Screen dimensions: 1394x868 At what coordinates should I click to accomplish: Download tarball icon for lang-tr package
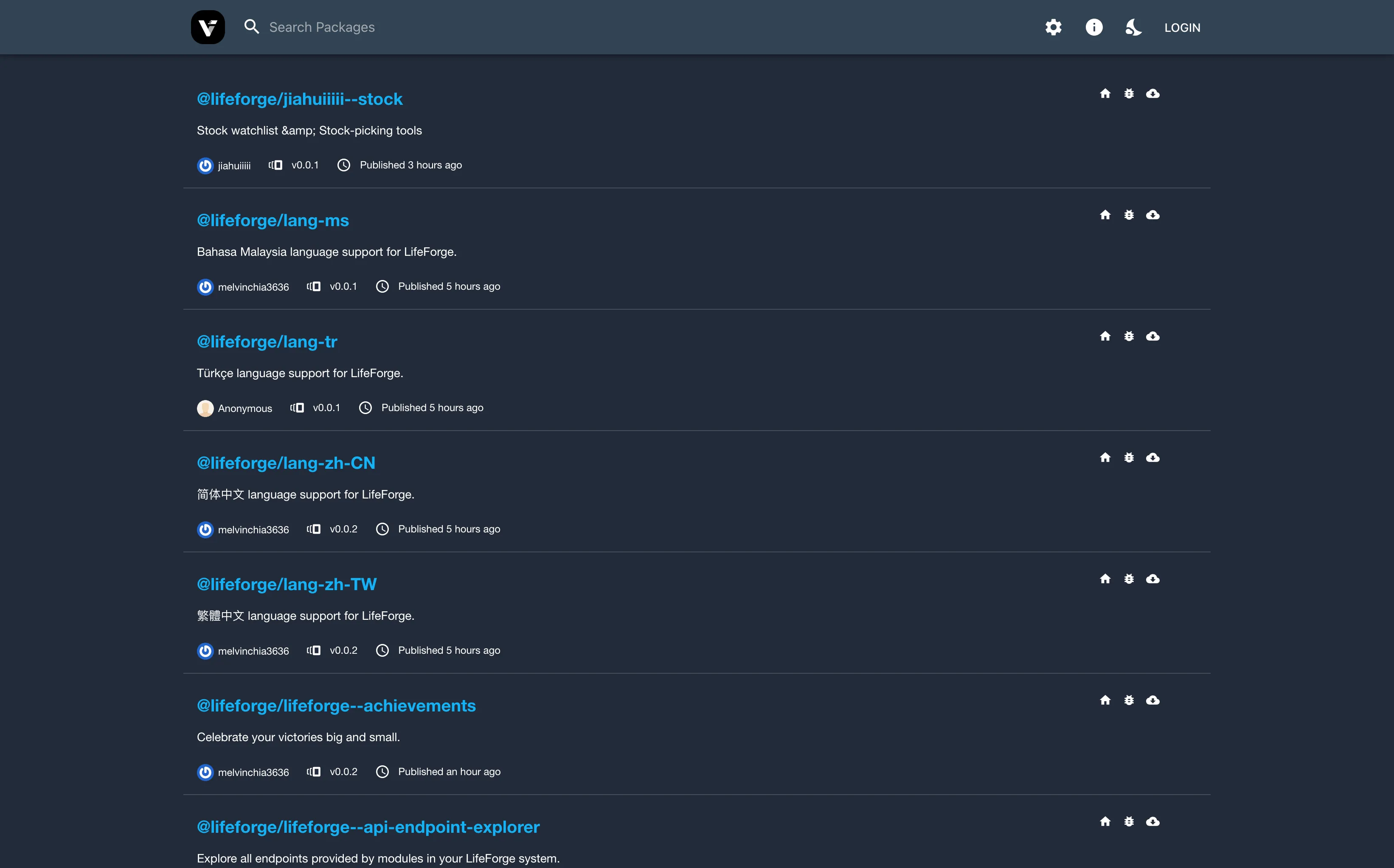point(1153,336)
